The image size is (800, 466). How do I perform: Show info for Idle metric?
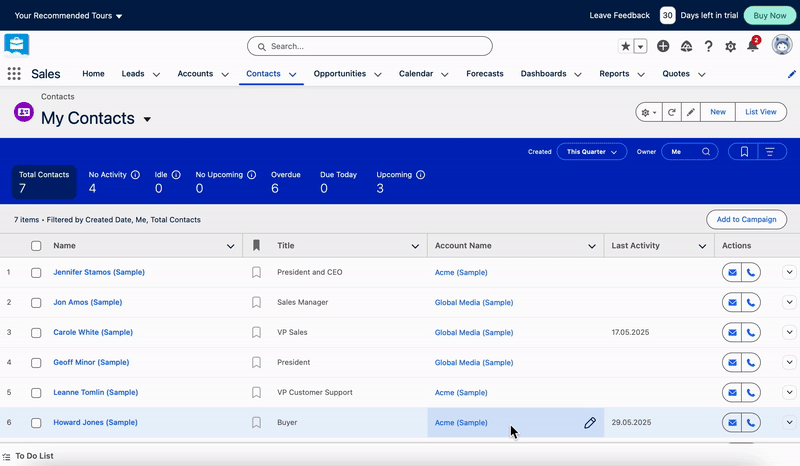click(176, 175)
